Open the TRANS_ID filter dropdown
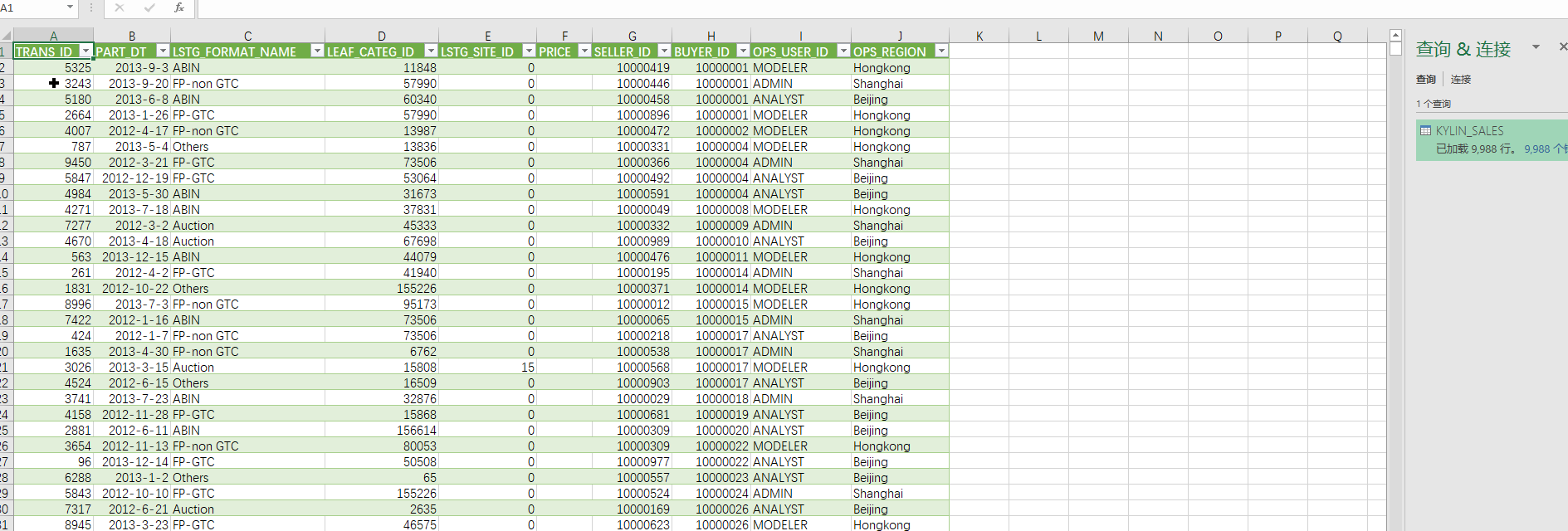The height and width of the screenshot is (531, 1568). tap(85, 51)
